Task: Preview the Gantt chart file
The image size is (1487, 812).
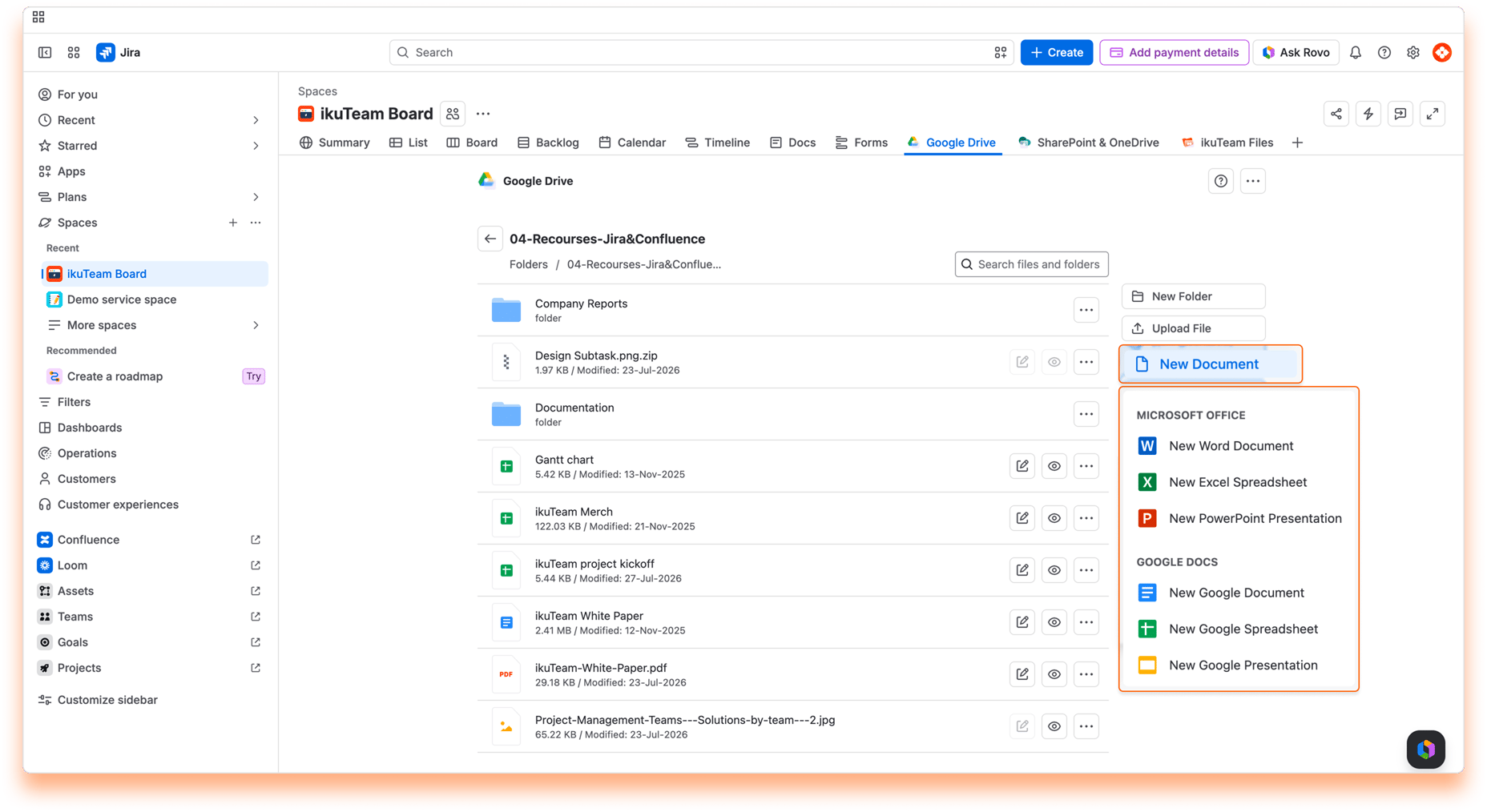Action: (x=1054, y=466)
